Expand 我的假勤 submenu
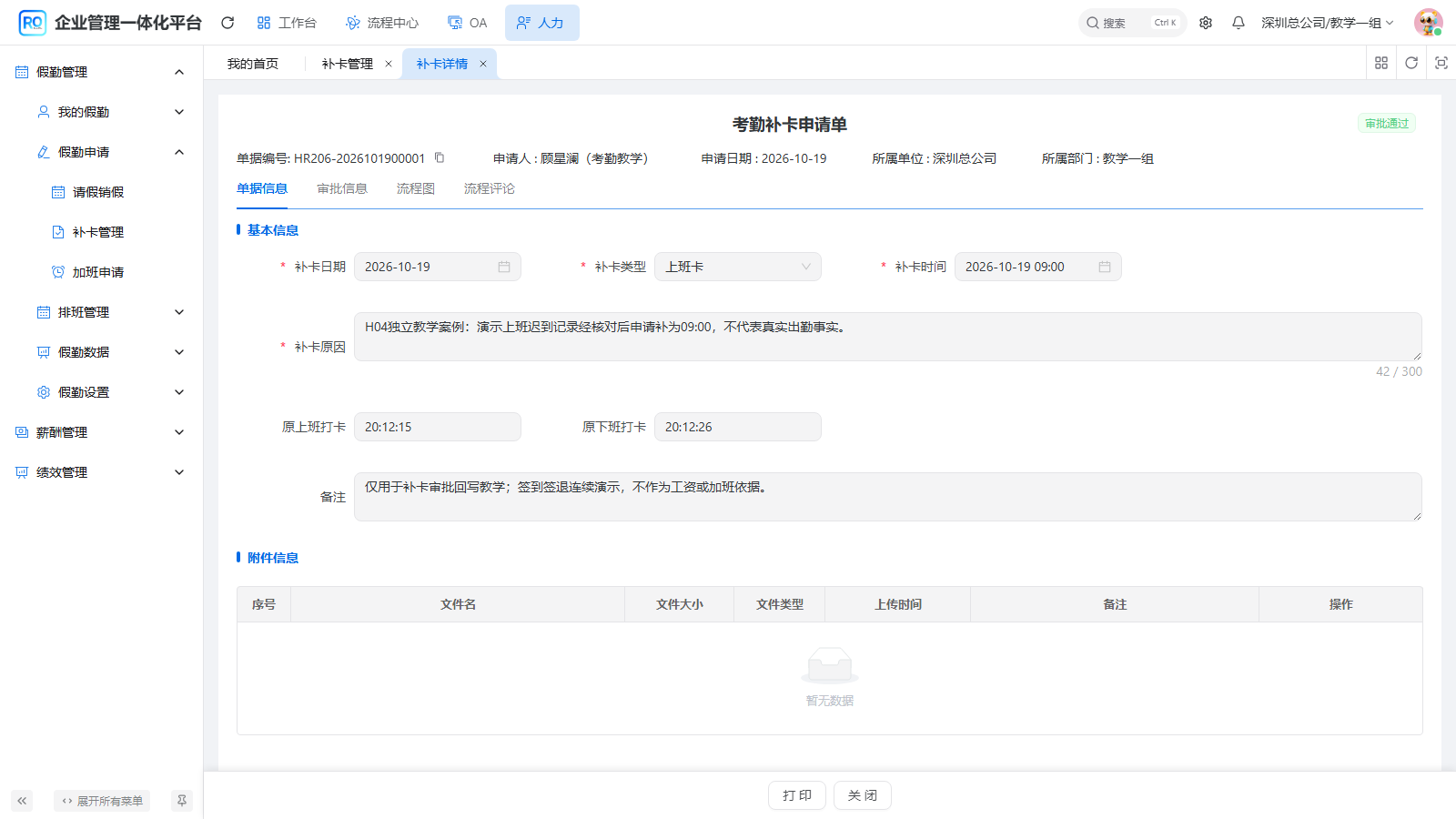 point(179,112)
